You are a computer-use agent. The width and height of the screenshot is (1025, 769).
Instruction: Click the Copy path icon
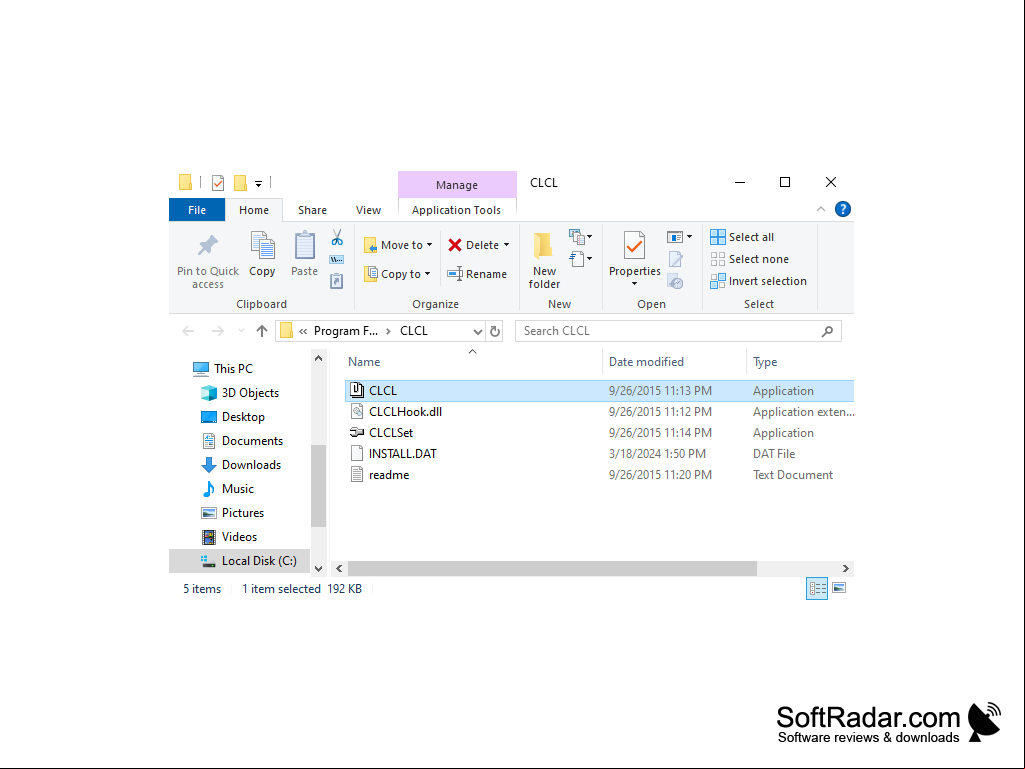(x=337, y=260)
